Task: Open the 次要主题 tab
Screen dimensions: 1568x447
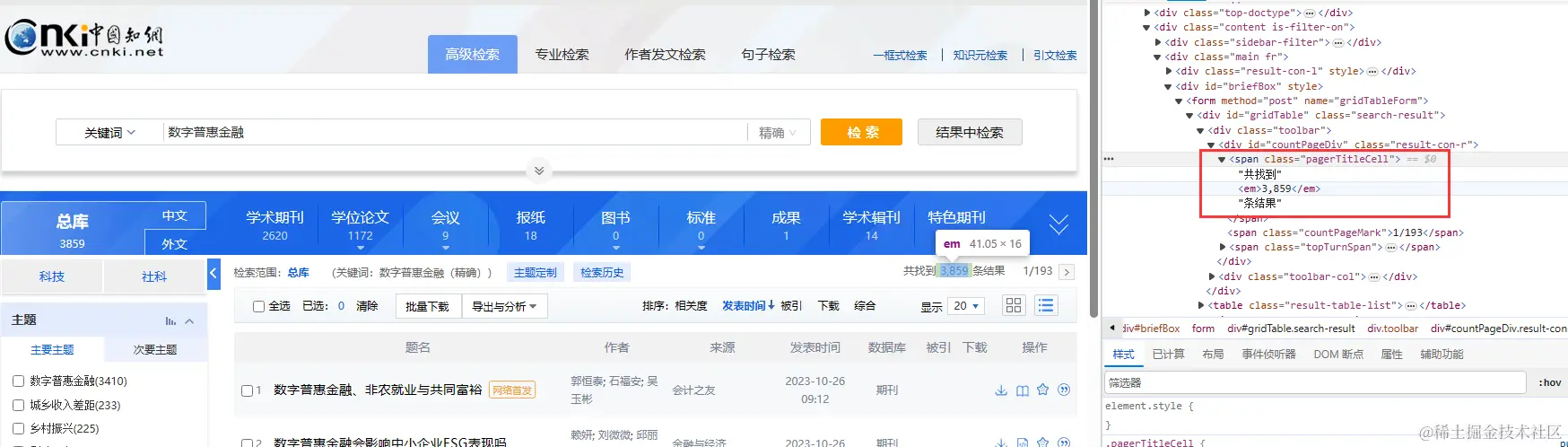Action: (155, 350)
